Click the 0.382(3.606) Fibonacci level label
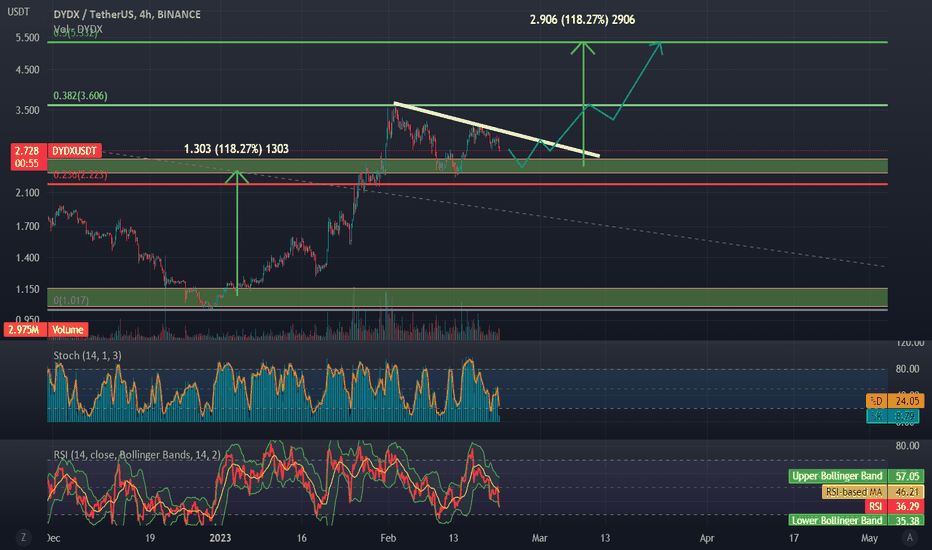Viewport: 932px width, 550px height. point(80,96)
